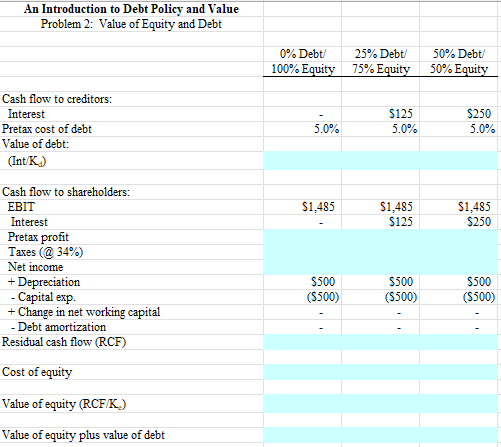501x447 pixels.
Task: Select the Value of equity input cell for 25% Debt
Action: [x=381, y=404]
